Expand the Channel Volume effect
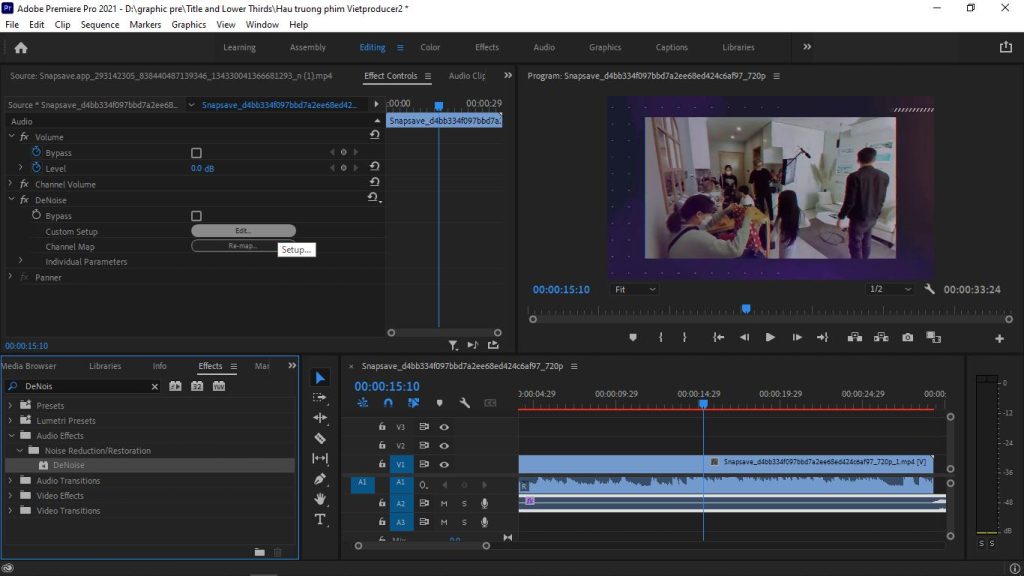1024x576 pixels. click(x=11, y=184)
